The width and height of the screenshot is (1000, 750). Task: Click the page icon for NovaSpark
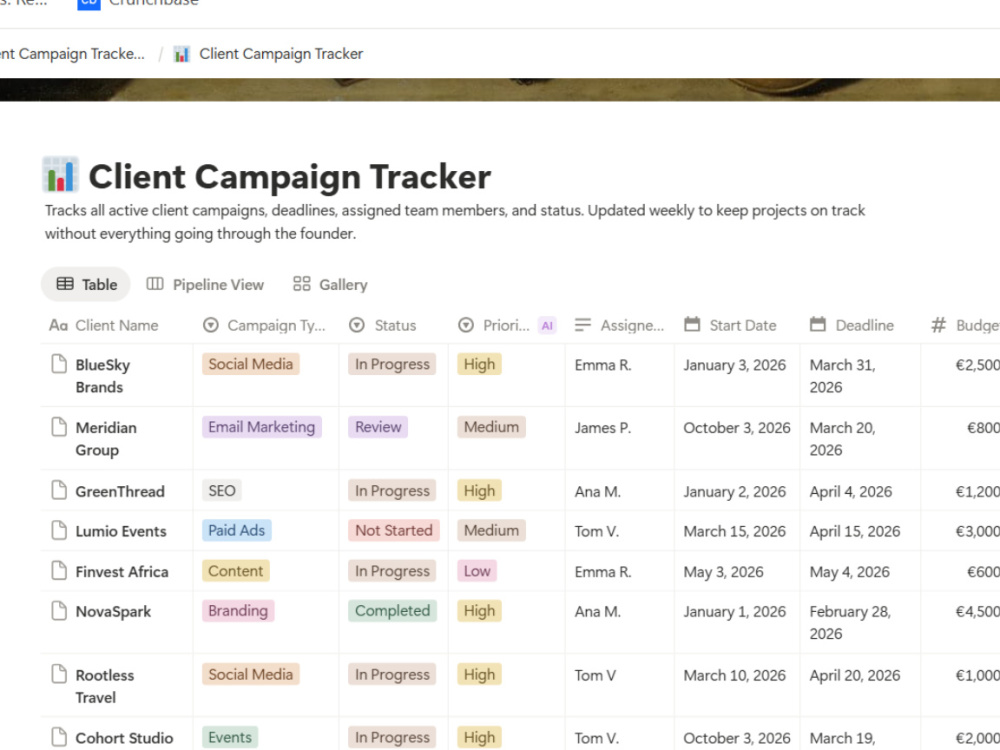(x=59, y=610)
